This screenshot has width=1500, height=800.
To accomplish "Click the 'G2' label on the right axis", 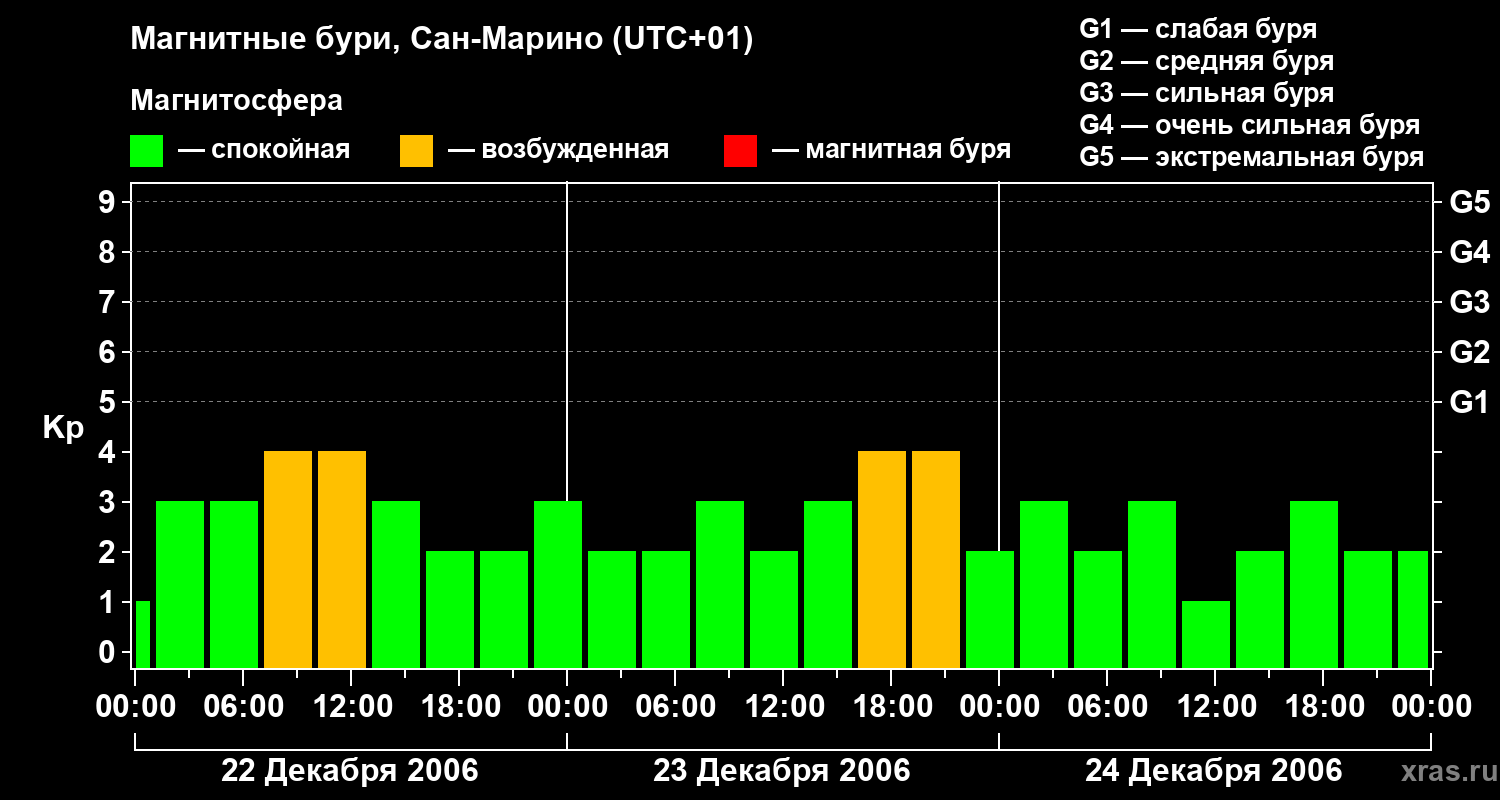I will [1470, 352].
